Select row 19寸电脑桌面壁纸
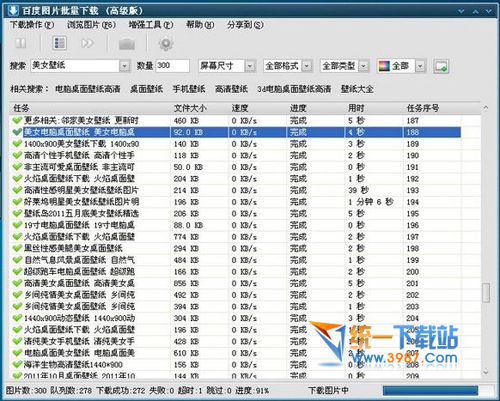Image resolution: width=500 pixels, height=401 pixels. tap(236, 225)
